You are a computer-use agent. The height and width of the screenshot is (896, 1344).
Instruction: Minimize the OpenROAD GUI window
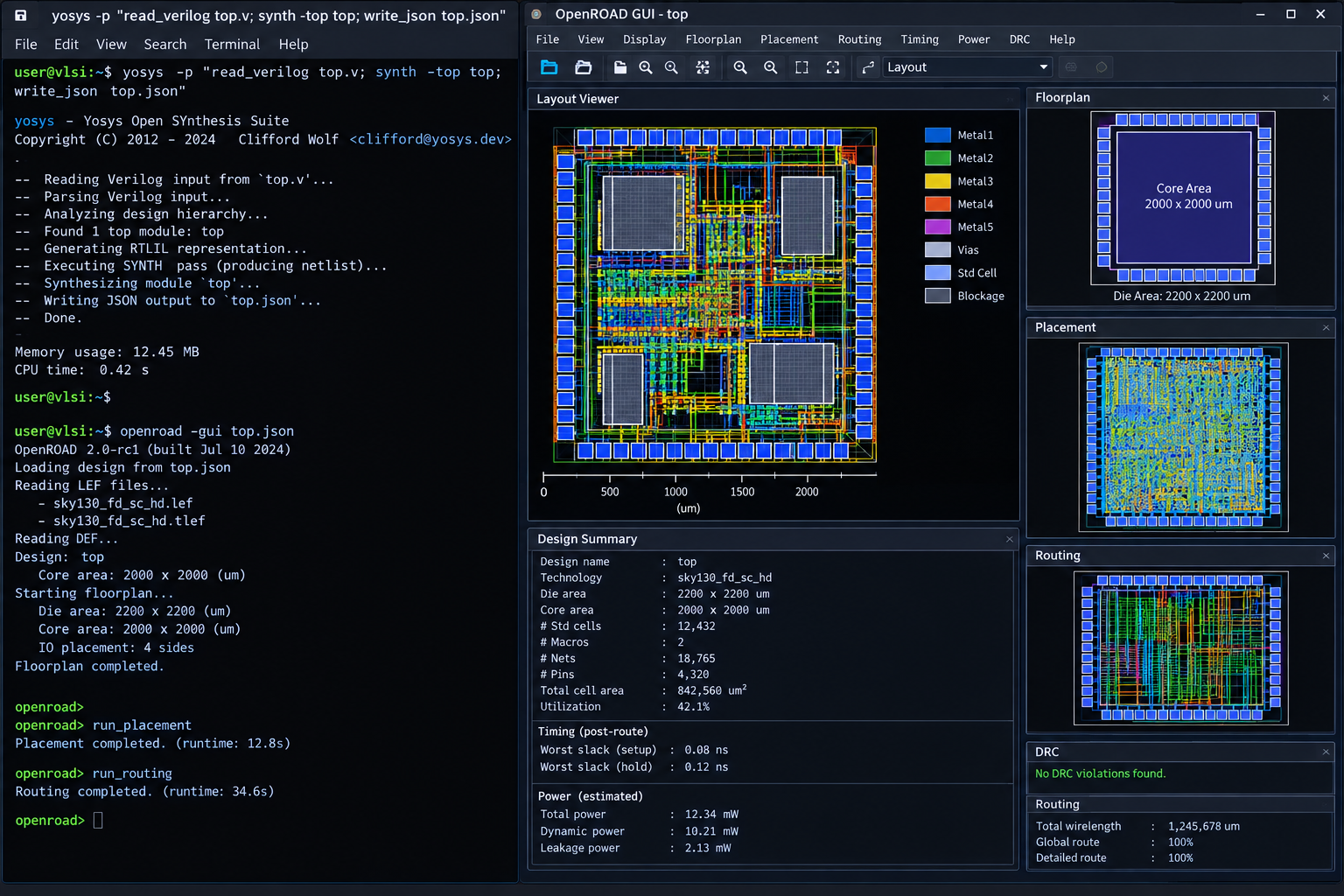(1261, 14)
